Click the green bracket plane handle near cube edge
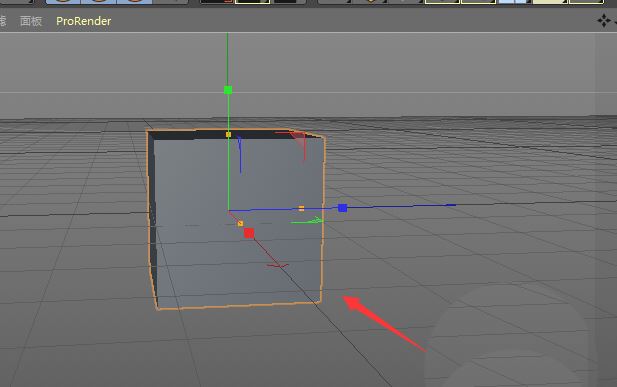617x387 pixels. point(308,220)
